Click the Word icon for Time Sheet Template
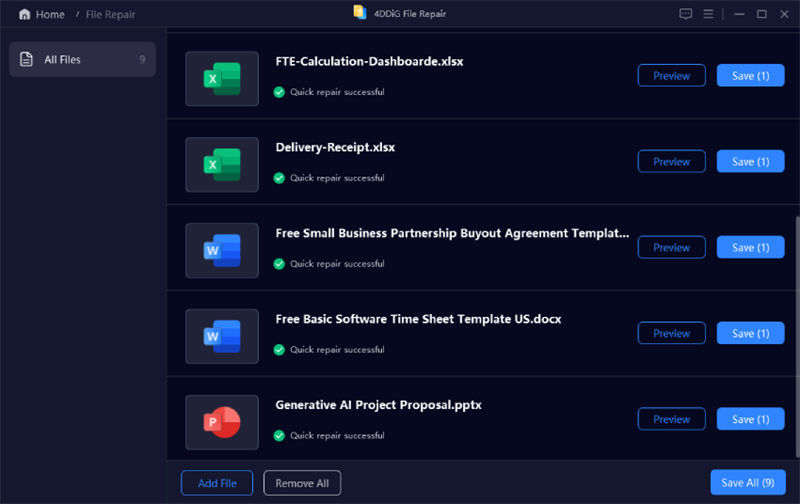800x504 pixels. pos(222,337)
